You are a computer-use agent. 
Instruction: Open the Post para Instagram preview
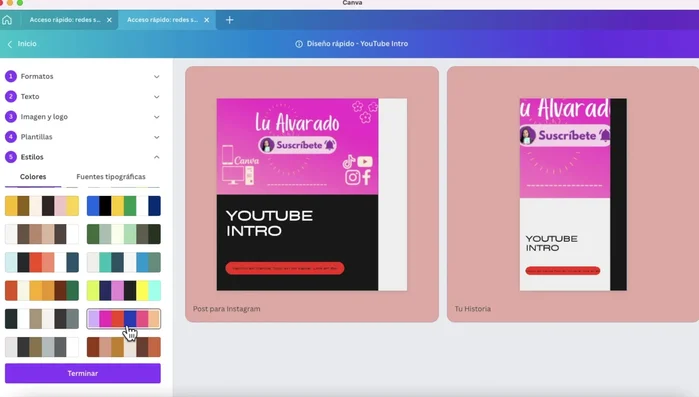312,194
